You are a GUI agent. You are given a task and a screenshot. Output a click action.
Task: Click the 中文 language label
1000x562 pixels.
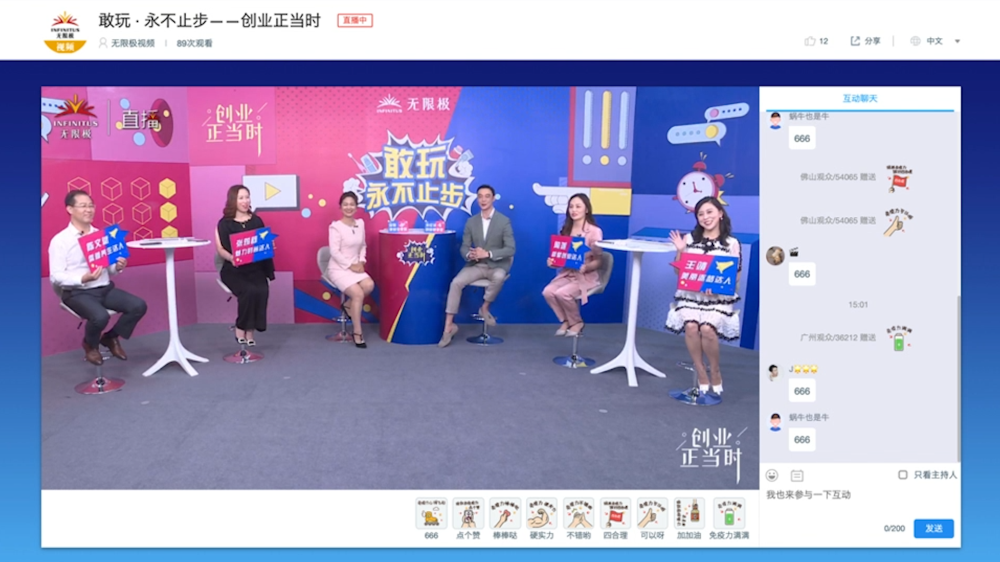click(934, 41)
